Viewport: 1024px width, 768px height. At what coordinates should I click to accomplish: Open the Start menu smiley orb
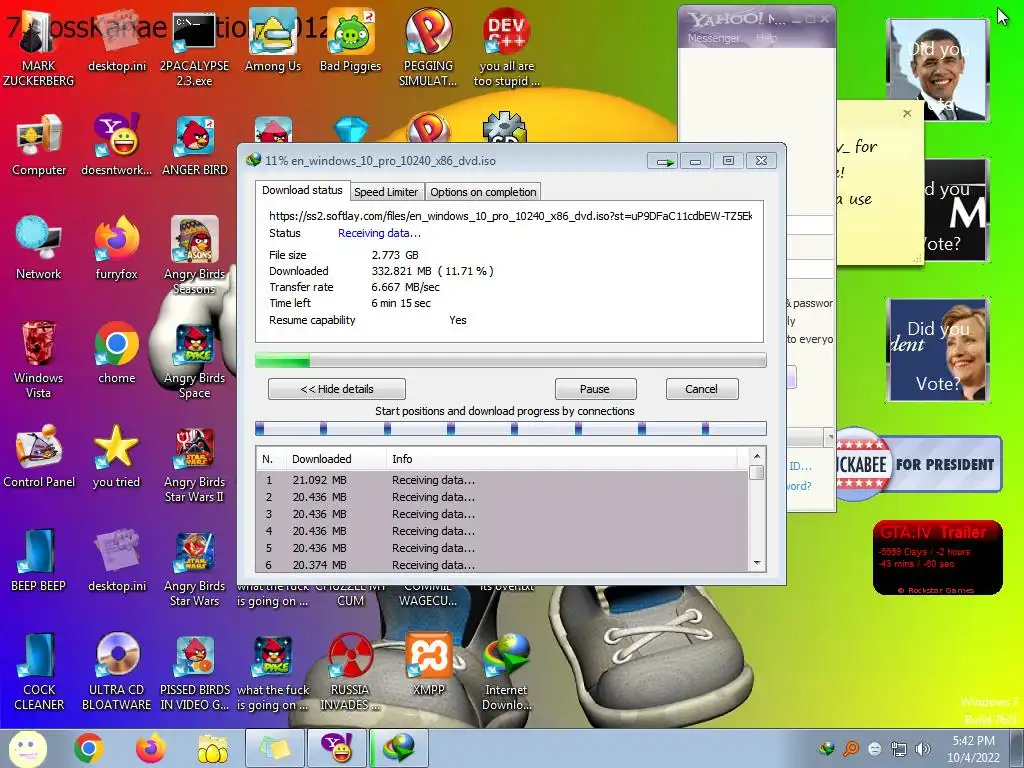pyautogui.click(x=27, y=748)
